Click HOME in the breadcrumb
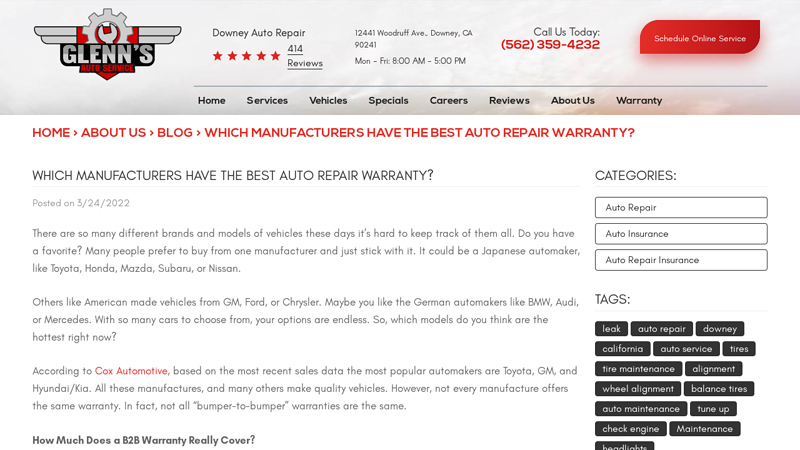This screenshot has height=450, width=800. [51, 133]
